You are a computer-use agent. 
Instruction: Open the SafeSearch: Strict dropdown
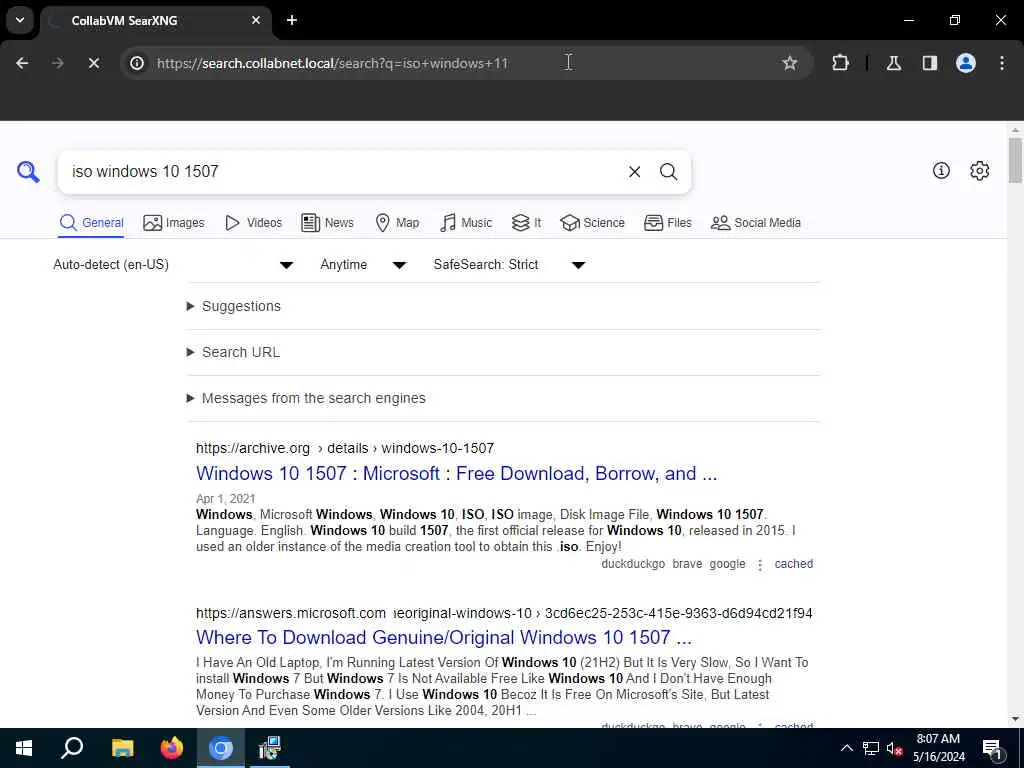509,264
